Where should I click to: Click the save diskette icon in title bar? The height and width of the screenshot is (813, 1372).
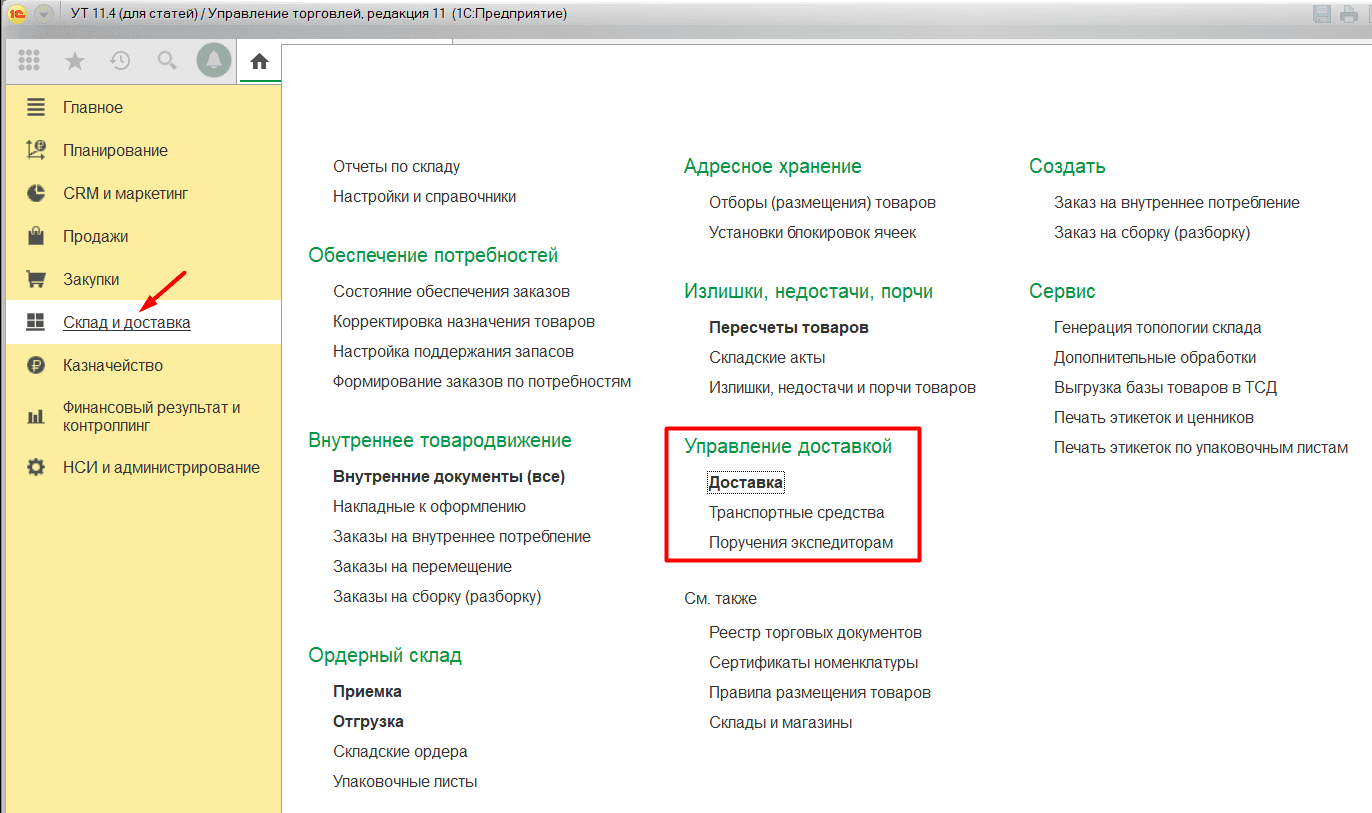(1322, 14)
